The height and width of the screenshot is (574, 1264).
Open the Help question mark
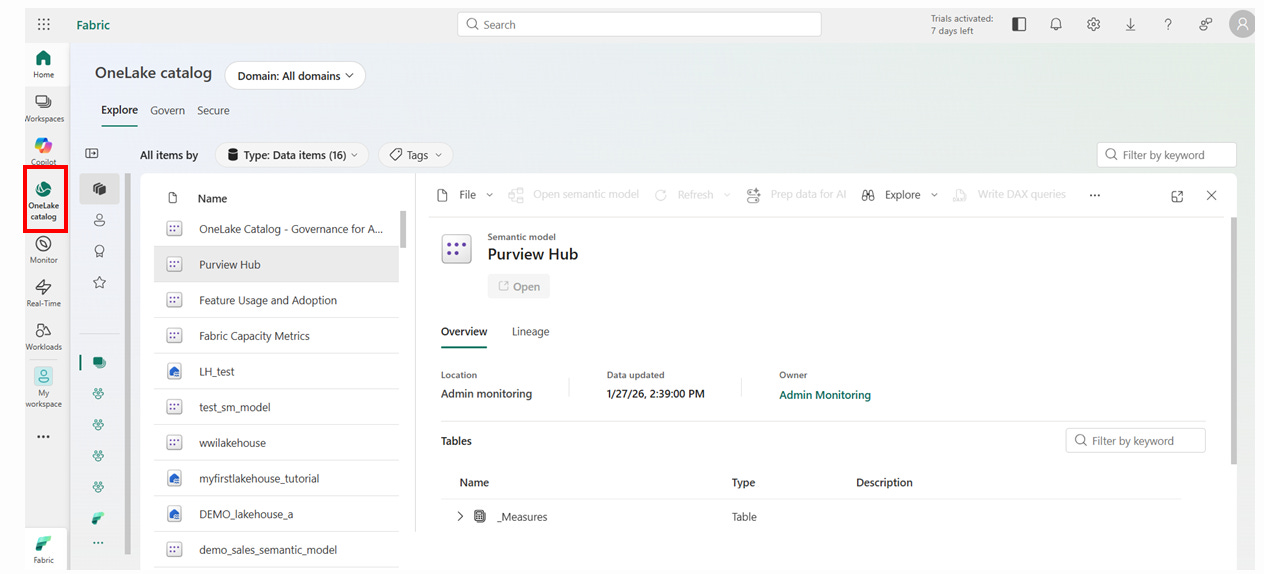pos(1168,25)
